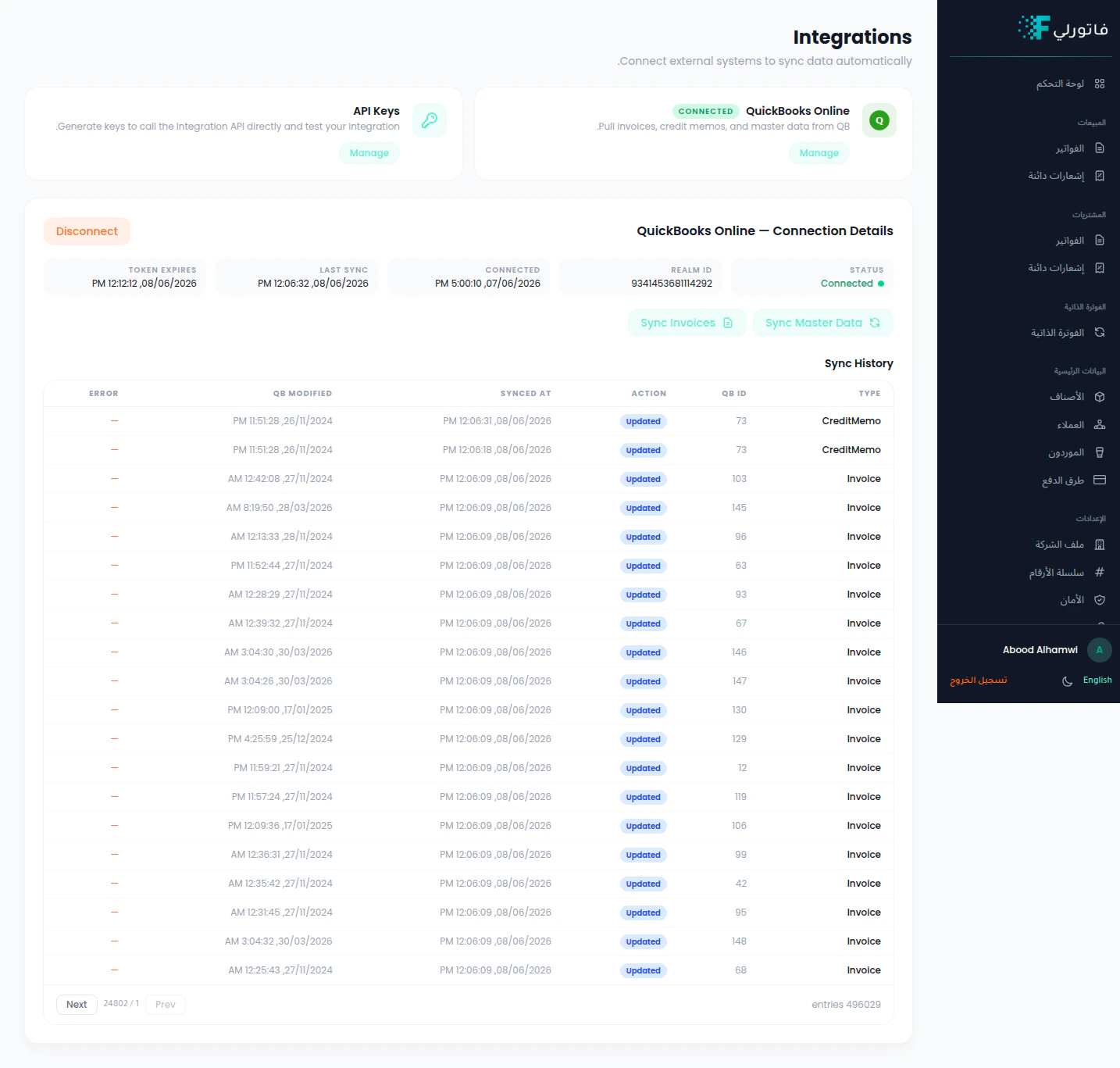The image size is (1120, 1068).
Task: Click the icon beside الموردون
Action: point(1100,452)
